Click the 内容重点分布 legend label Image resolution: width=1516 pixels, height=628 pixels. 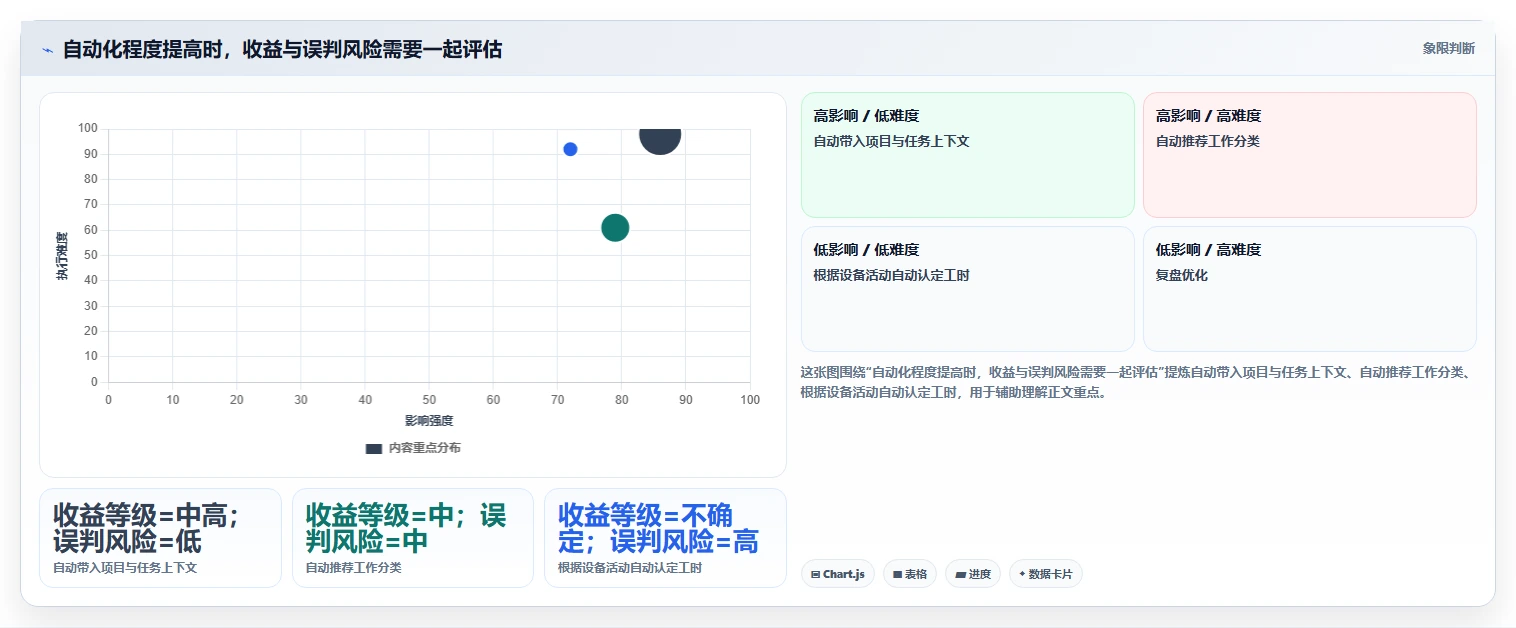[x=425, y=448]
